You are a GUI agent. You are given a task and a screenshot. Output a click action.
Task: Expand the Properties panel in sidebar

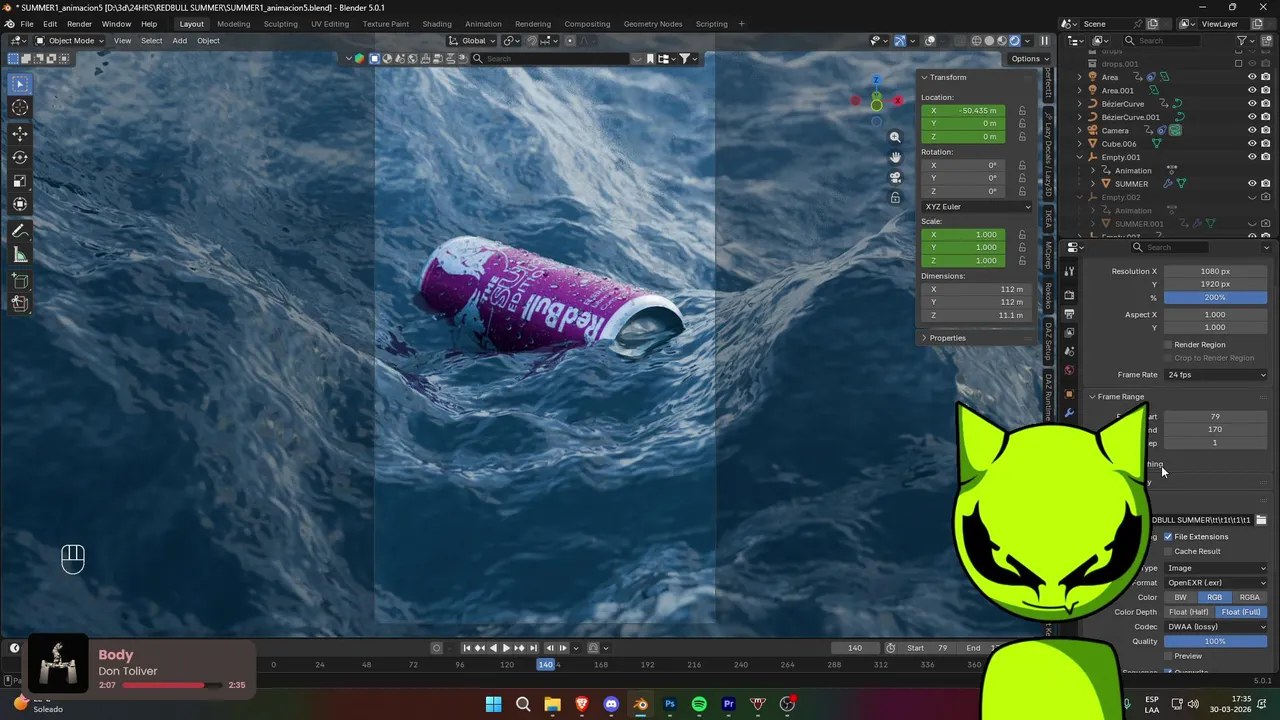(x=947, y=338)
